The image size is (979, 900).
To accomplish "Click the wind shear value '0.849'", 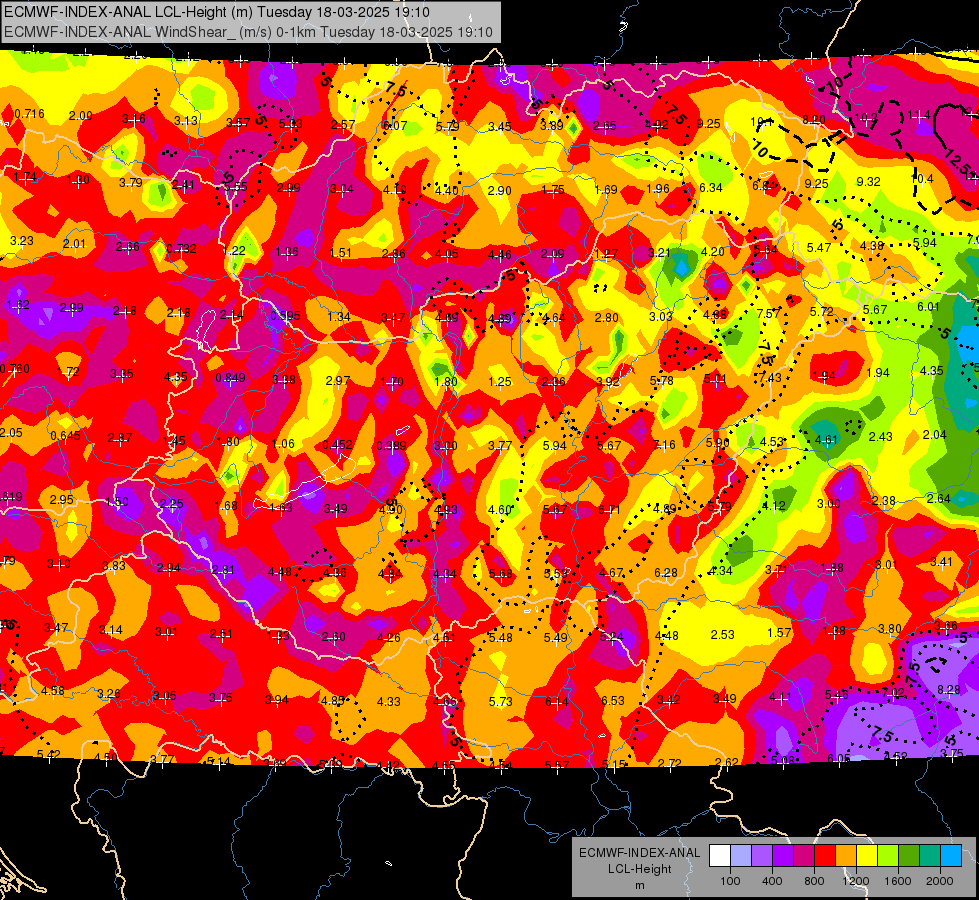I will (230, 378).
